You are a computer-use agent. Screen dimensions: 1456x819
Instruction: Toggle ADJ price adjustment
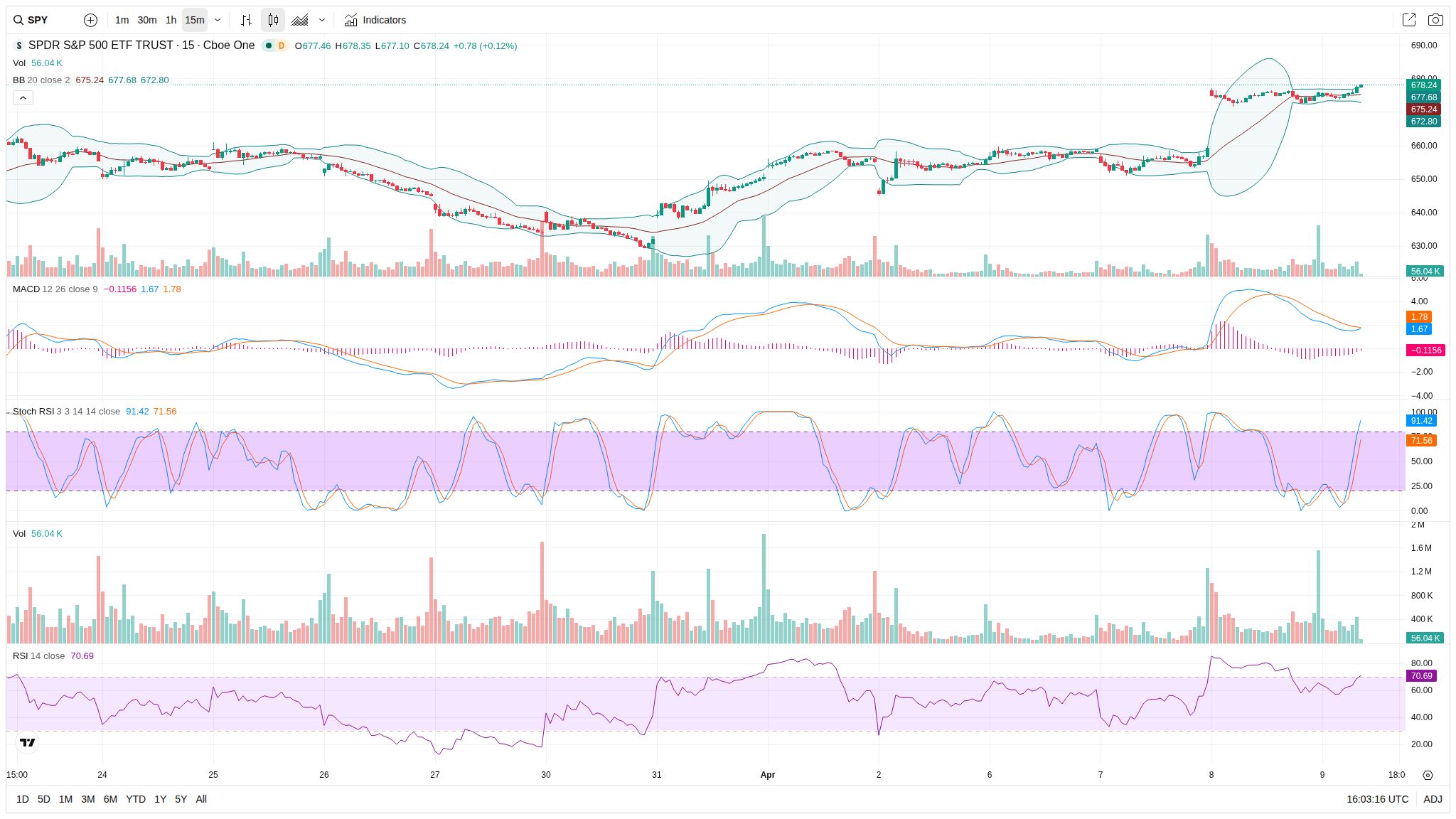(1433, 799)
